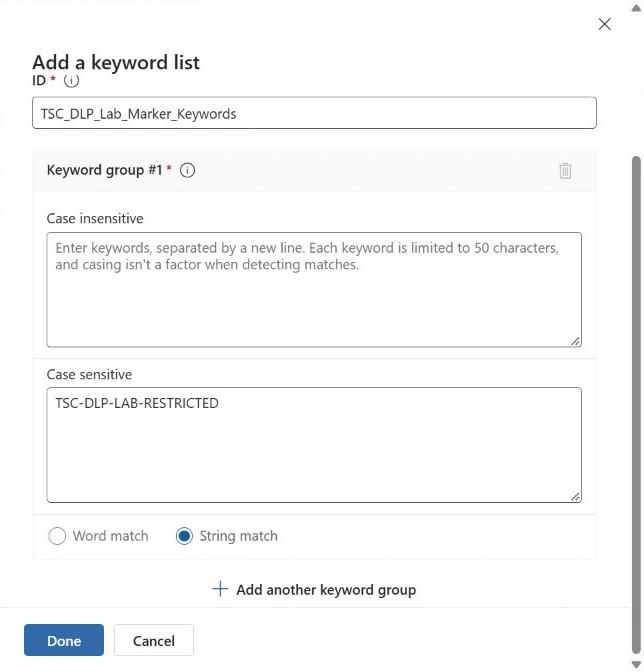This screenshot has width=644, height=672.
Task: Click the Case insensitive label
Action: tap(95, 219)
